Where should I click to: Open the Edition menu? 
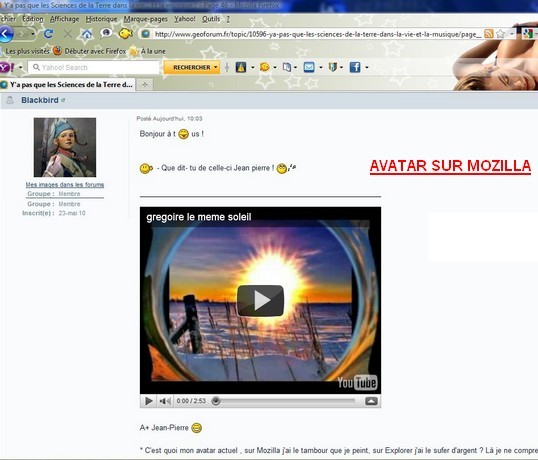pyautogui.click(x=33, y=19)
